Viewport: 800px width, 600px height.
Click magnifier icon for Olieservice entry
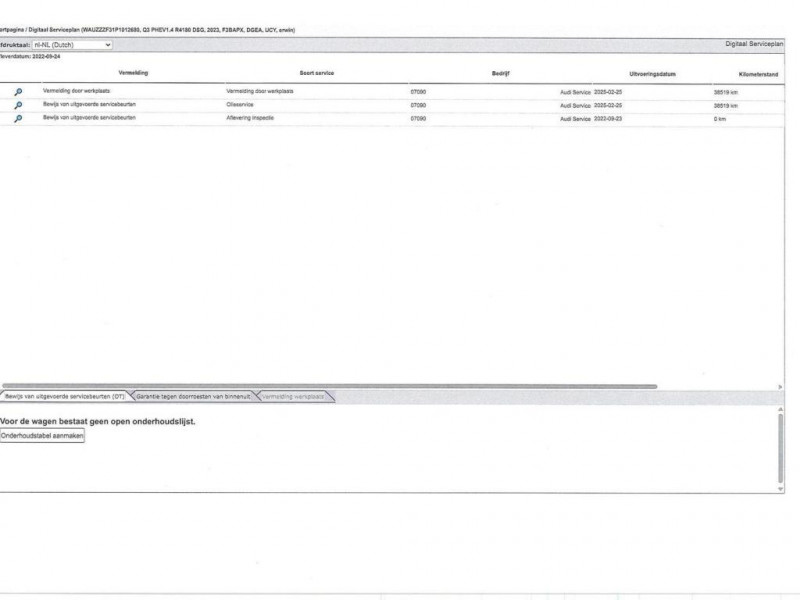18,105
